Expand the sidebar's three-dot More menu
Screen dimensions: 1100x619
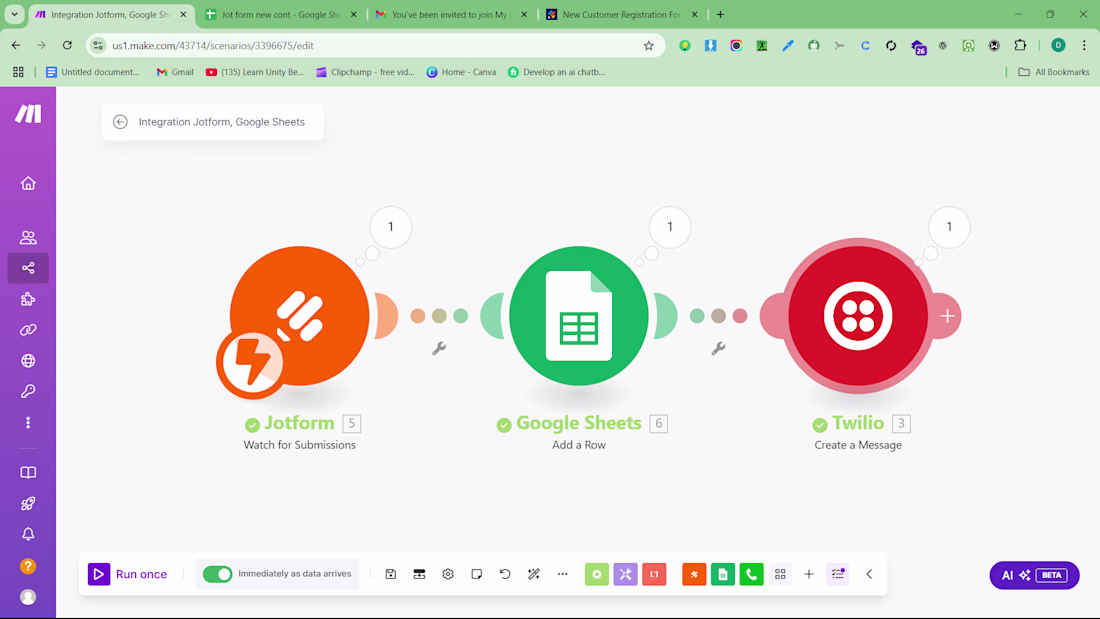coord(28,422)
